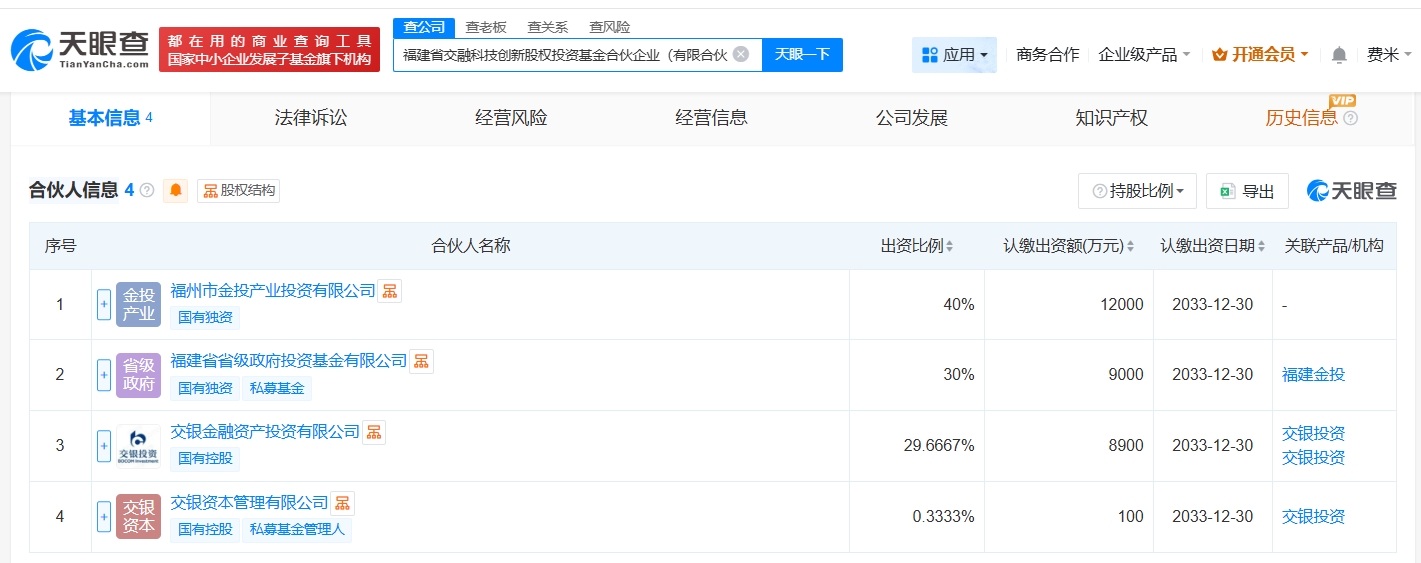This screenshot has width=1421, height=563.
Task: Clear the search box with the X icon
Action: click(740, 54)
